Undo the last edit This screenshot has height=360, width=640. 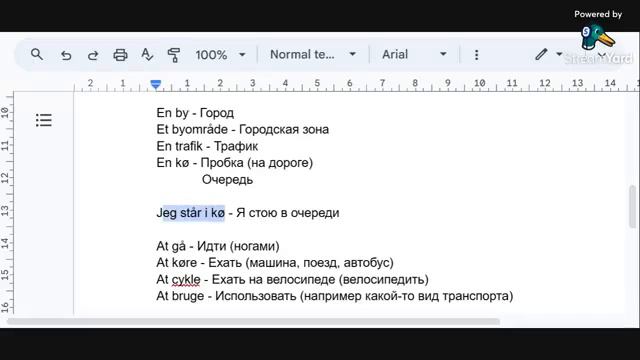tap(66, 55)
